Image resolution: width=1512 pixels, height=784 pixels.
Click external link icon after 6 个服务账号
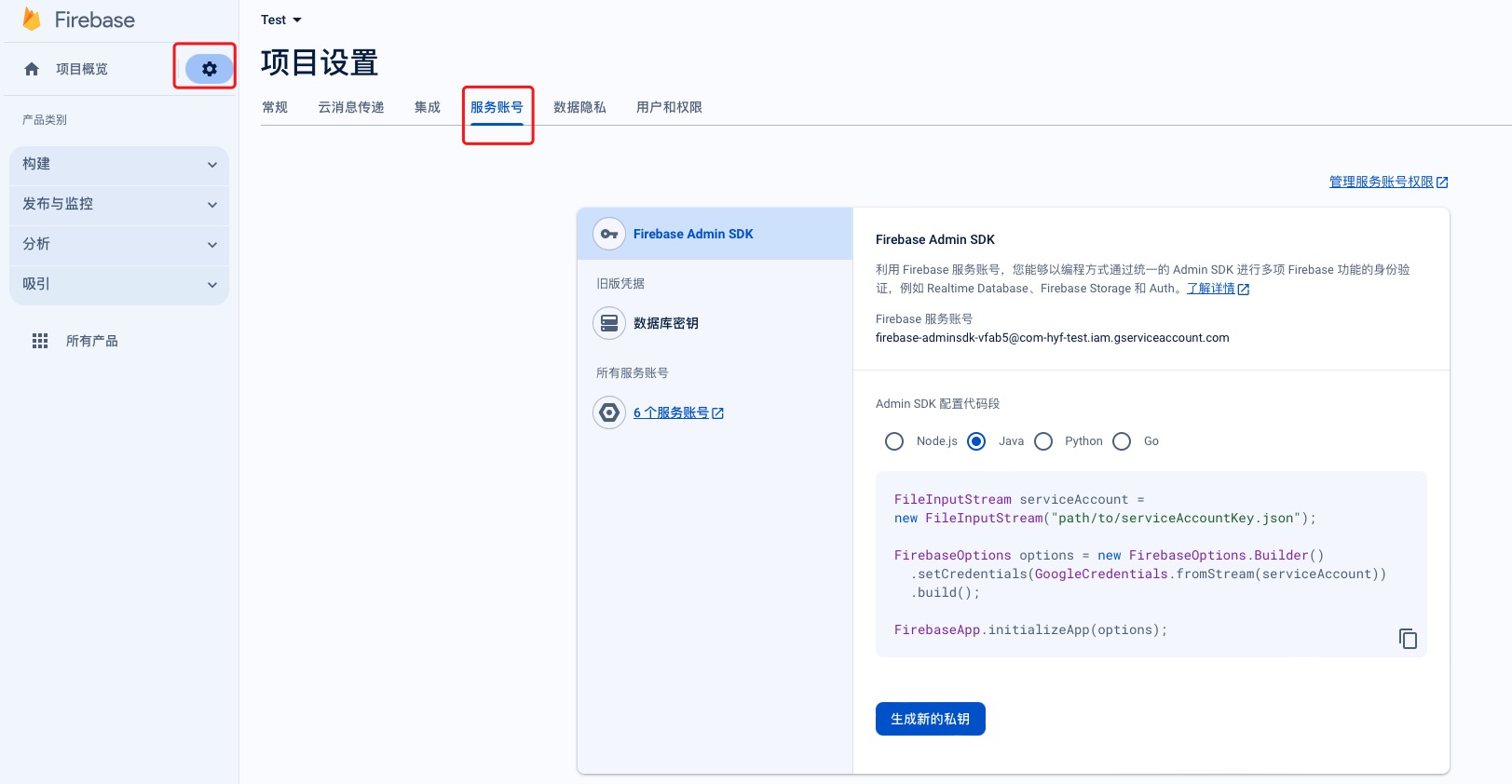click(717, 413)
